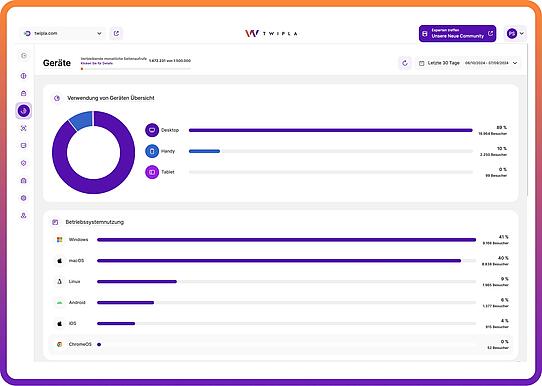542x386 pixels.
Task: Click the macOS usage bar
Action: click(x=279, y=261)
